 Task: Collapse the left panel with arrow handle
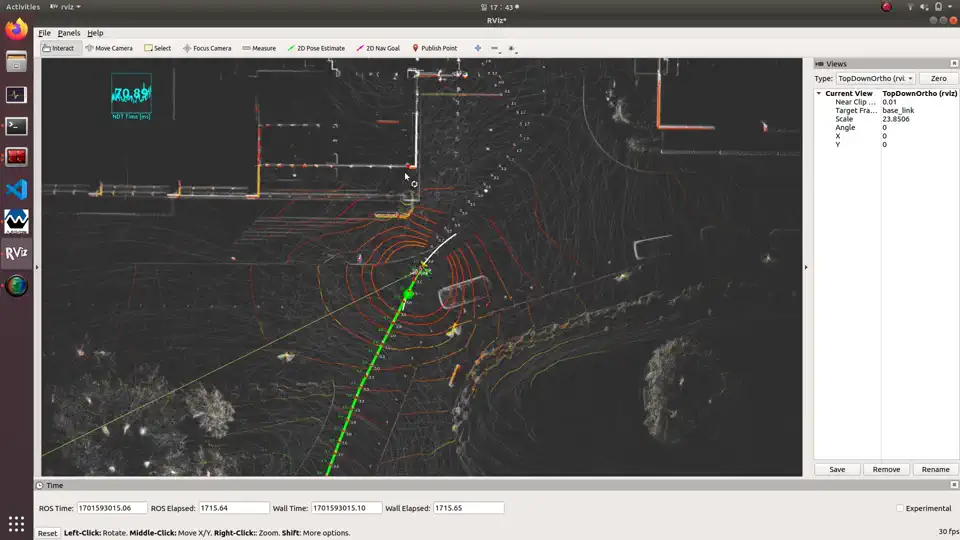pyautogui.click(x=37, y=267)
